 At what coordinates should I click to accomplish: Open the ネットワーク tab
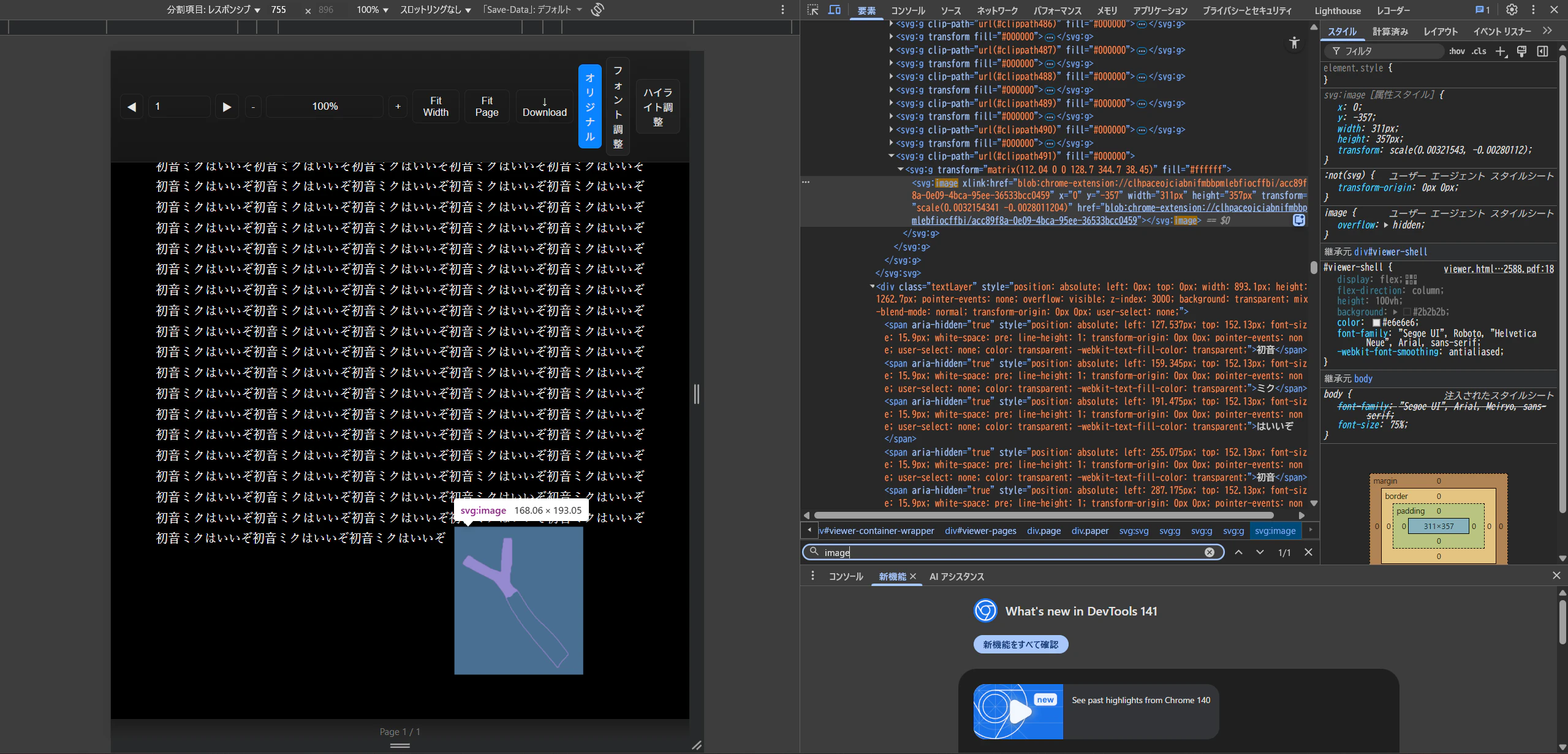click(x=997, y=10)
